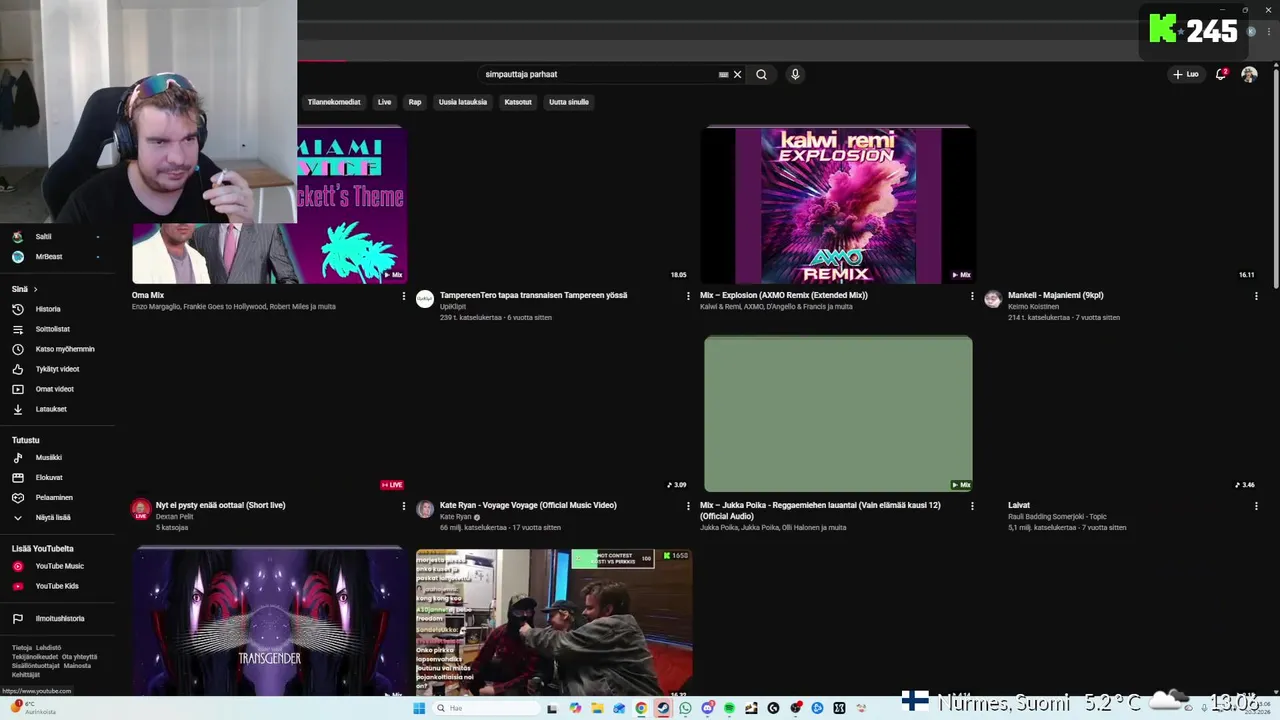Click Rauli Badding Somerjoki - Topic channel
The image size is (1280, 720).
coord(1057,516)
